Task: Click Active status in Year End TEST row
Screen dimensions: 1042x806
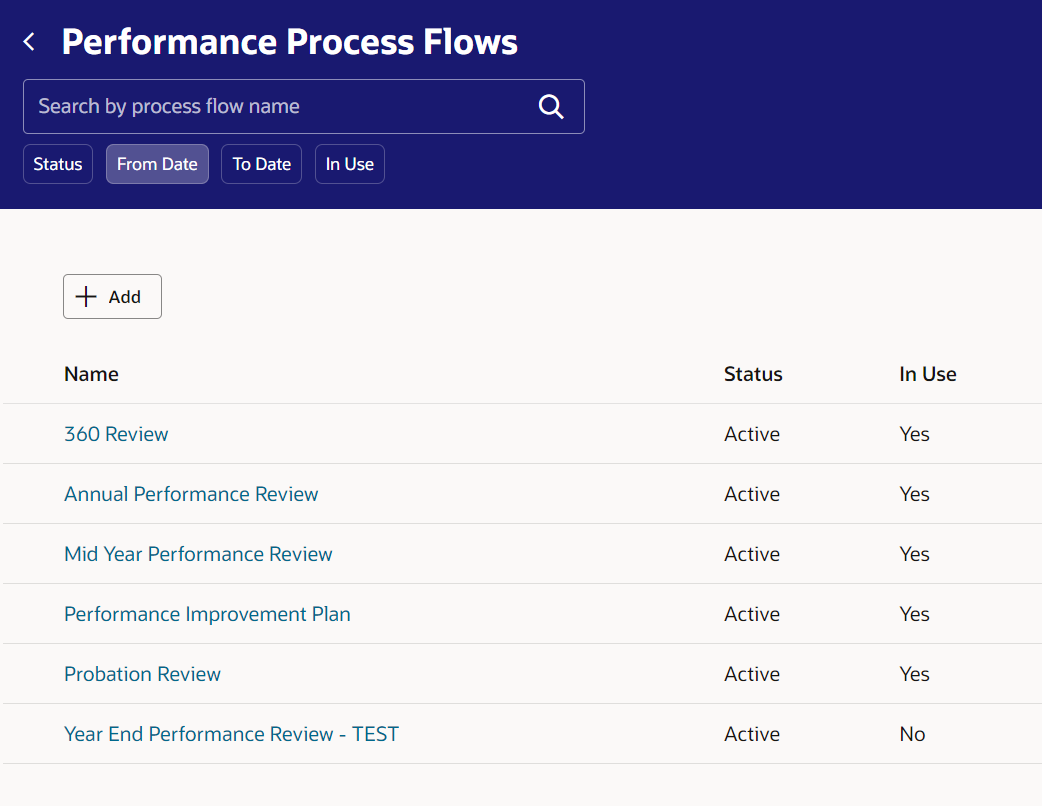Action: tap(752, 734)
